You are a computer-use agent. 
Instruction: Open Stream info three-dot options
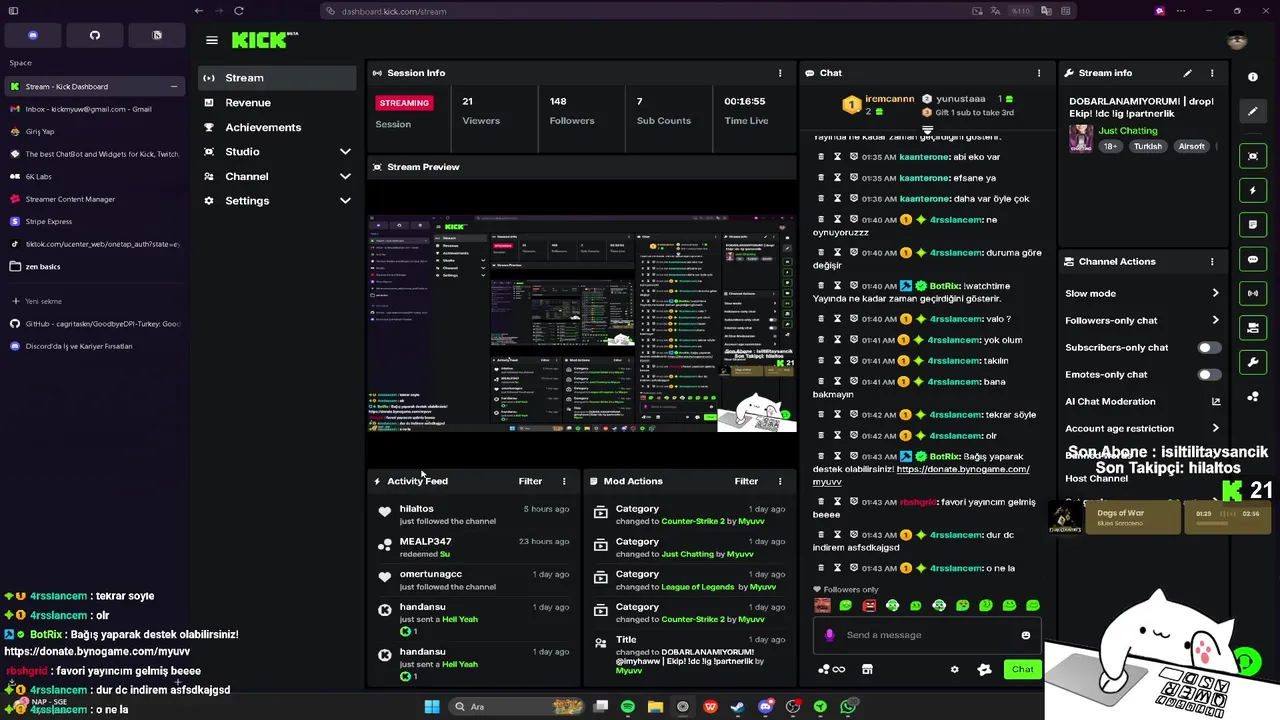1212,73
